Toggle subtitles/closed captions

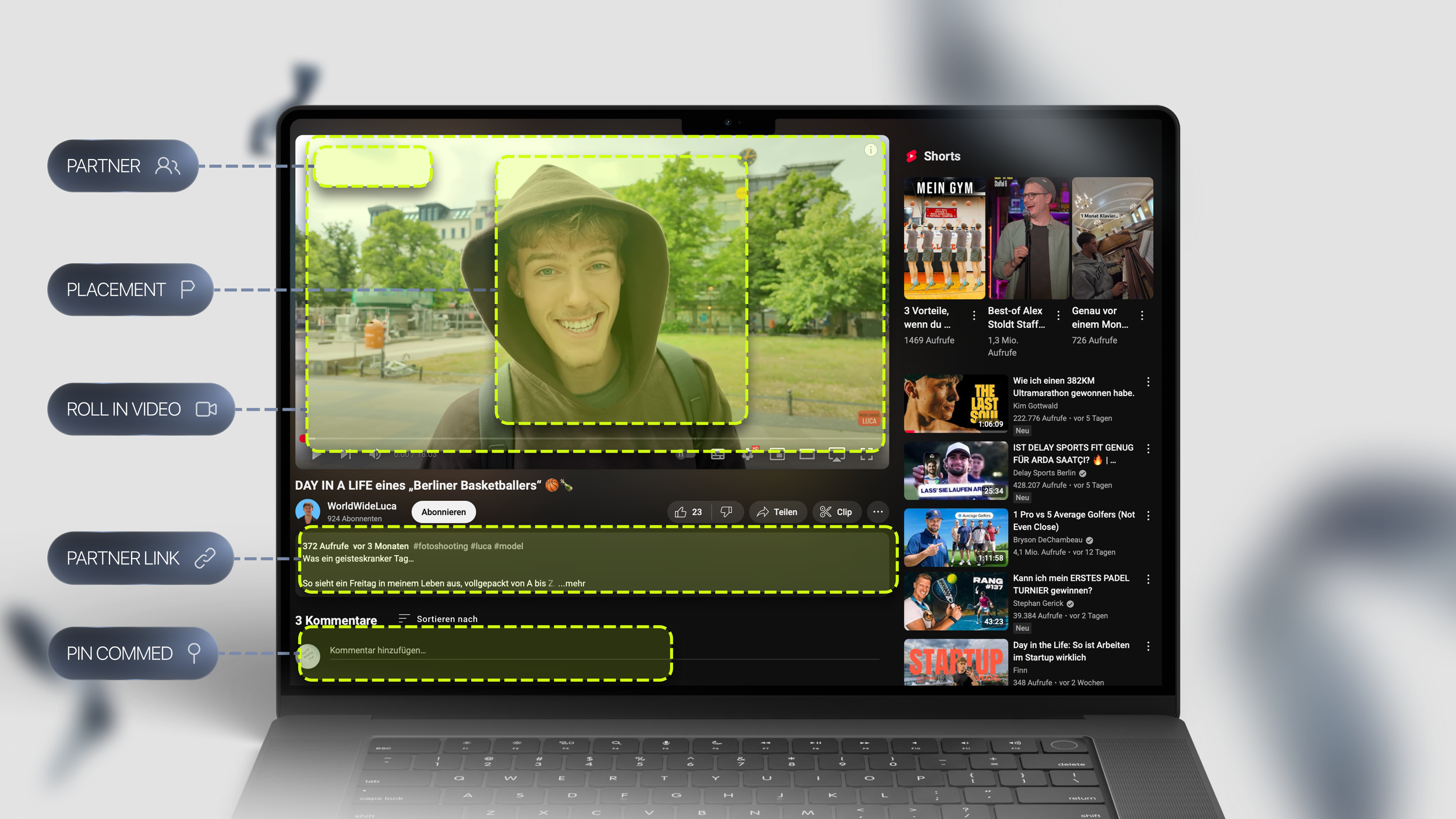click(718, 455)
